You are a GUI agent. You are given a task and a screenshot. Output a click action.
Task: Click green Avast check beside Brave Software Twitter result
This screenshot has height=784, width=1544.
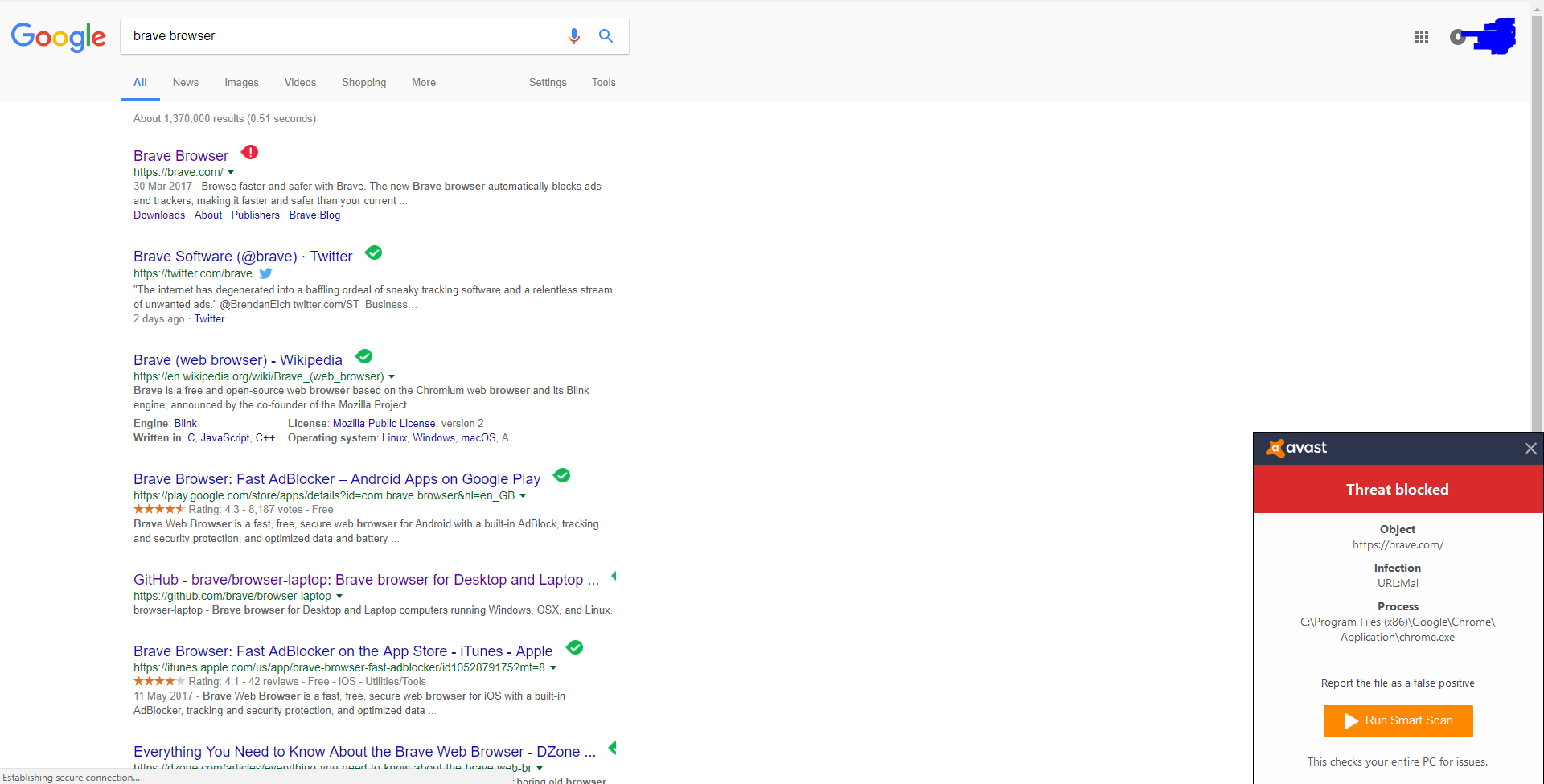coord(373,252)
